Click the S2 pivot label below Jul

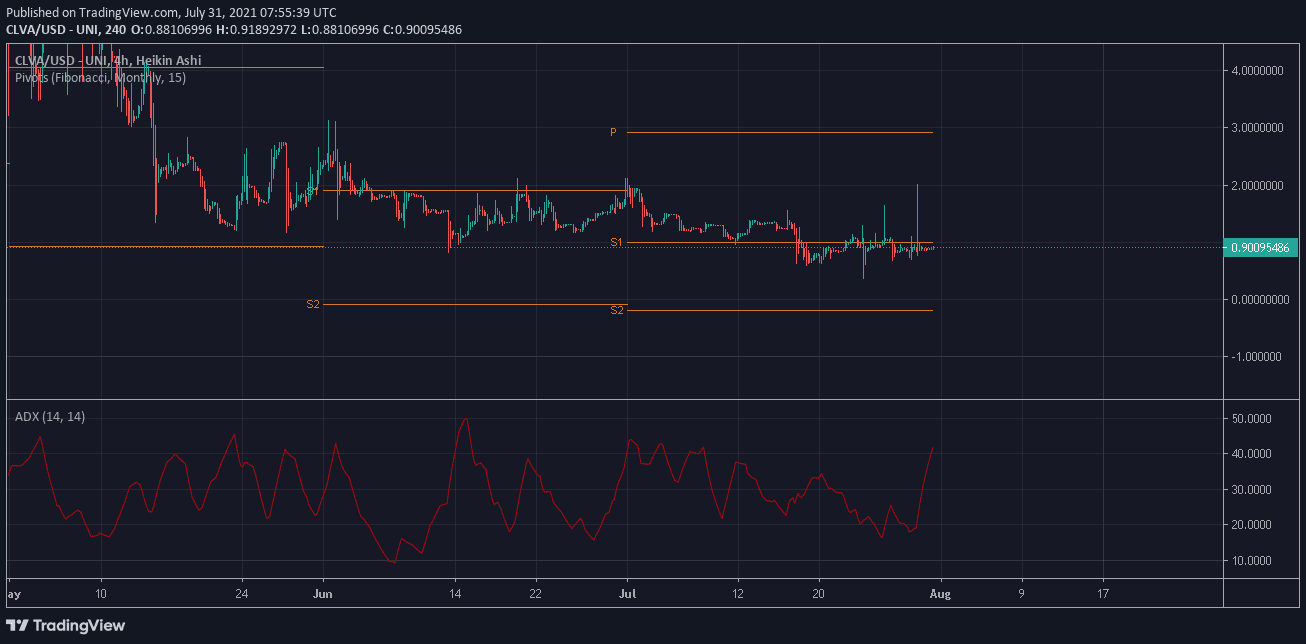coord(616,310)
